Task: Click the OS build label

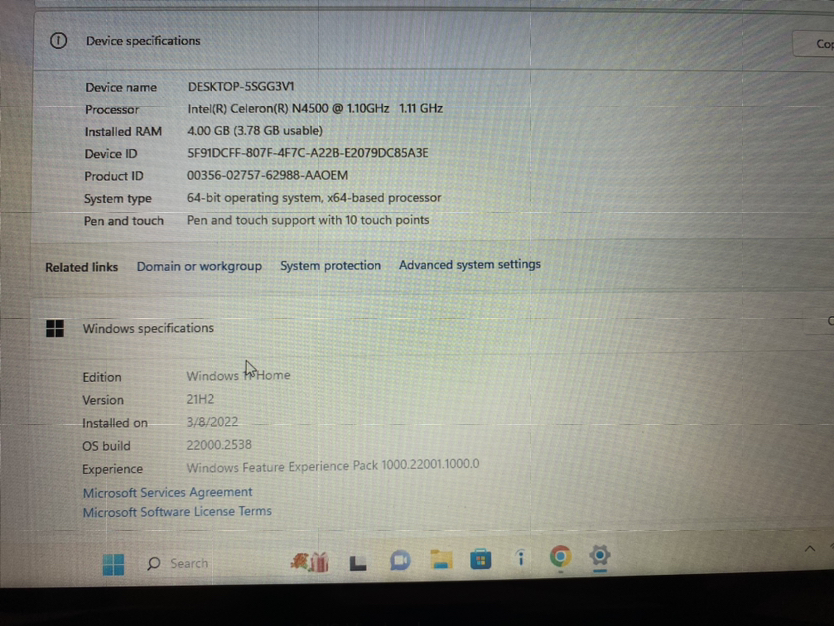Action: 106,446
